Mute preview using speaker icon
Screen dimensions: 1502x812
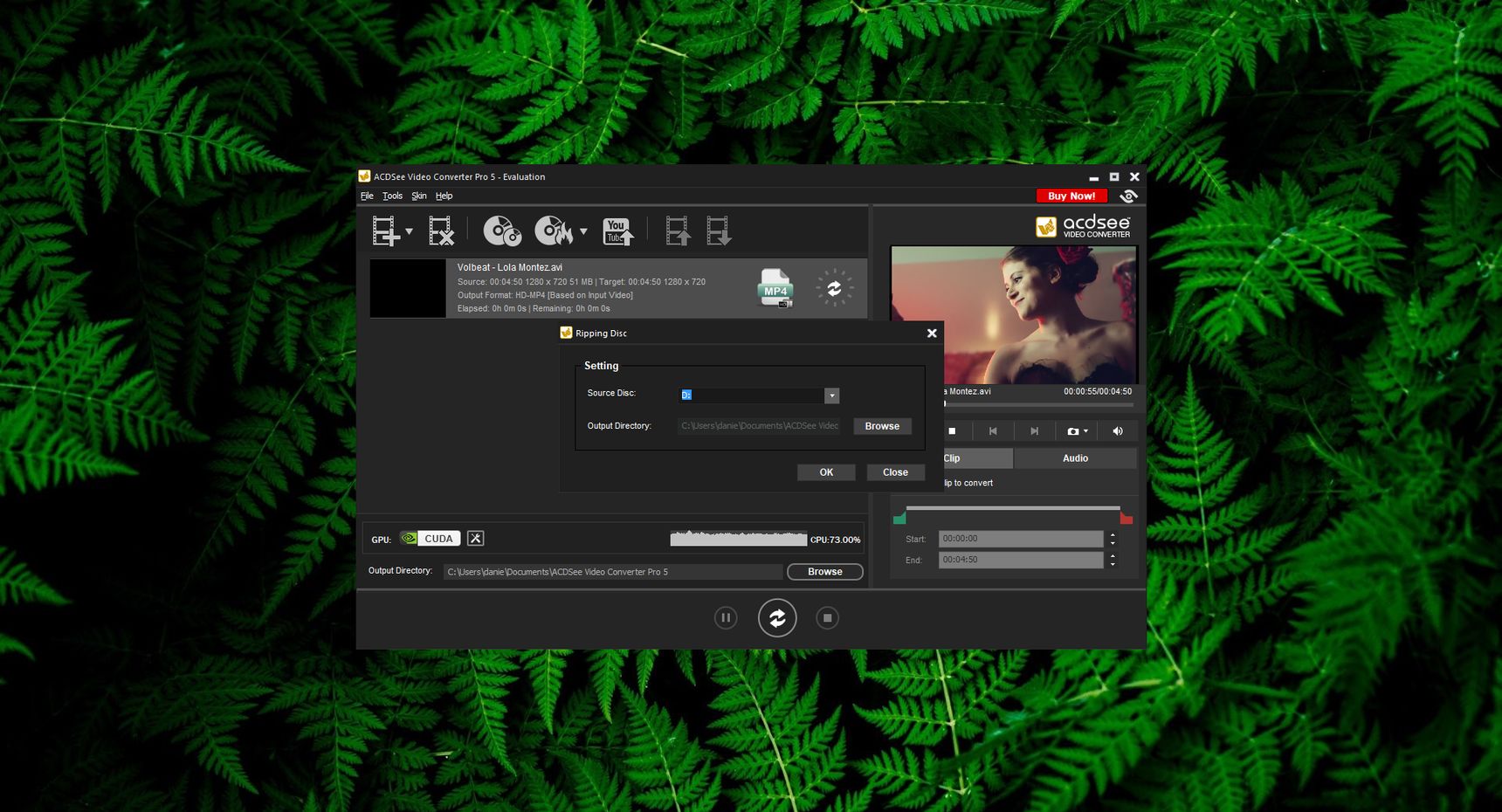coord(1118,431)
